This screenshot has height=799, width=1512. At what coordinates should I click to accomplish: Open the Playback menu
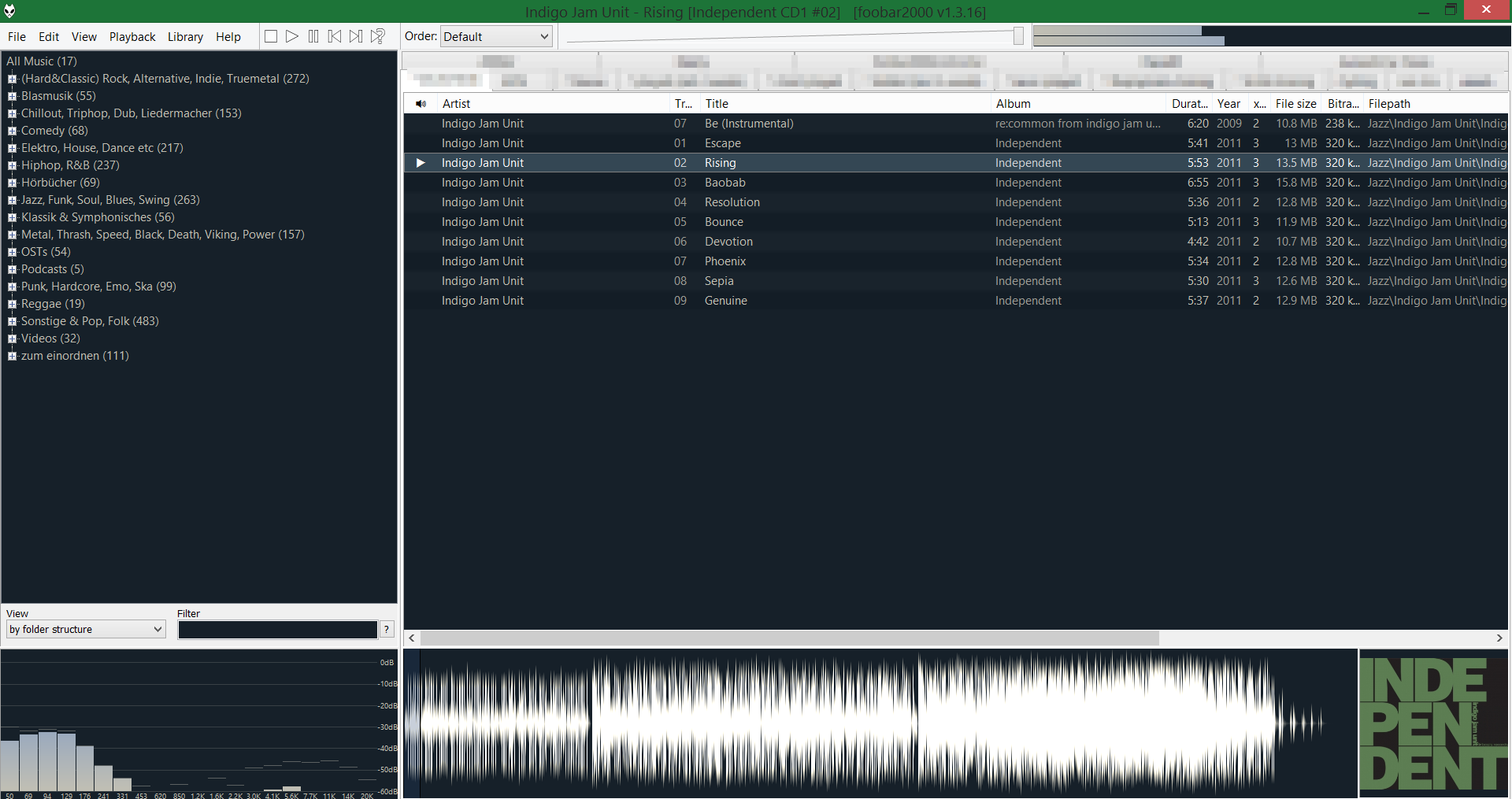point(132,37)
